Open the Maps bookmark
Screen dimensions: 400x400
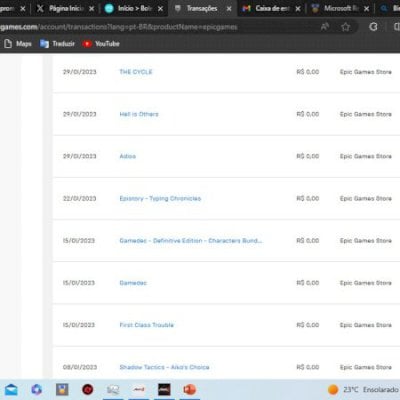(x=18, y=44)
